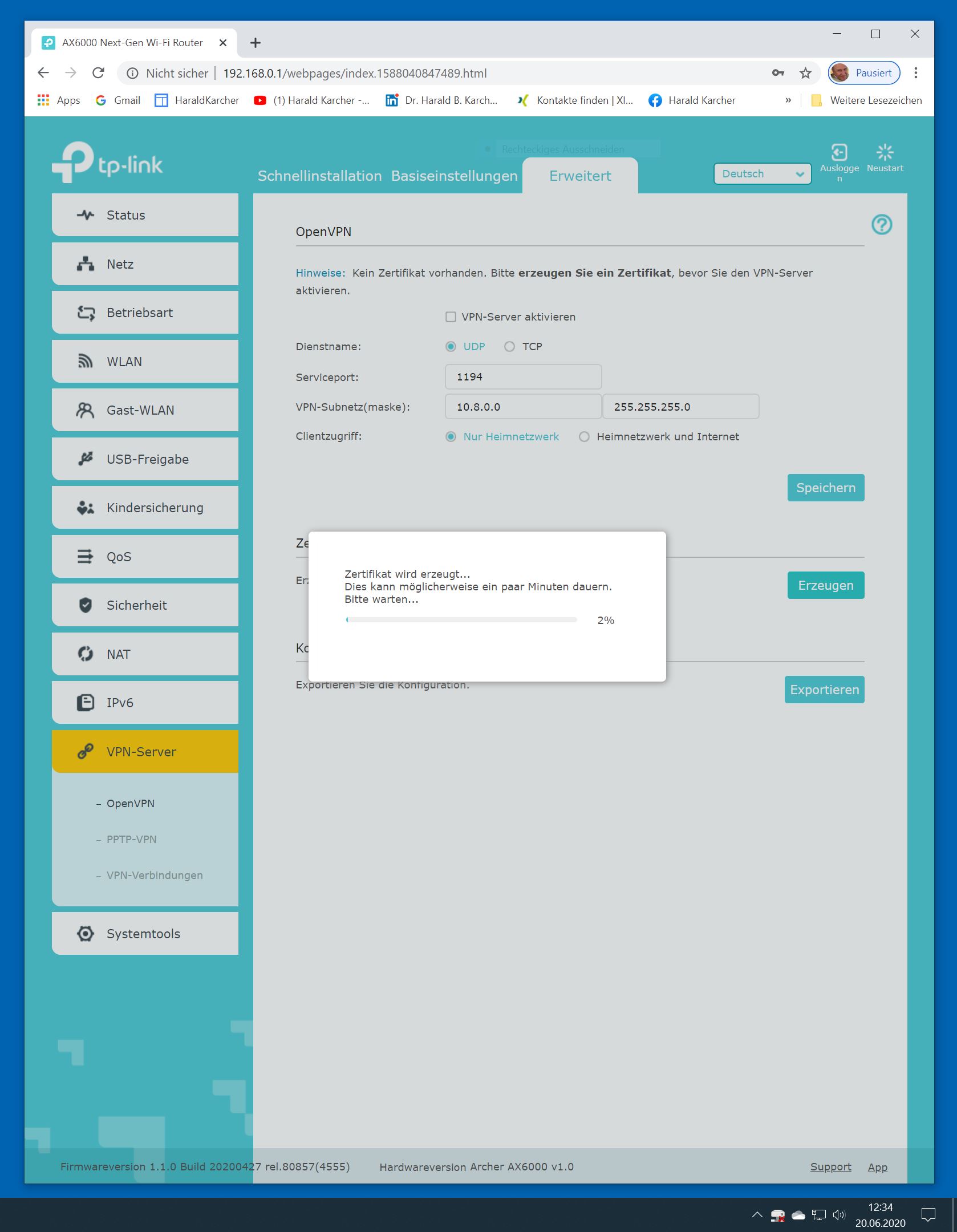957x1232 pixels.
Task: Click the Ausloggen logout icon
Action: coord(840,152)
